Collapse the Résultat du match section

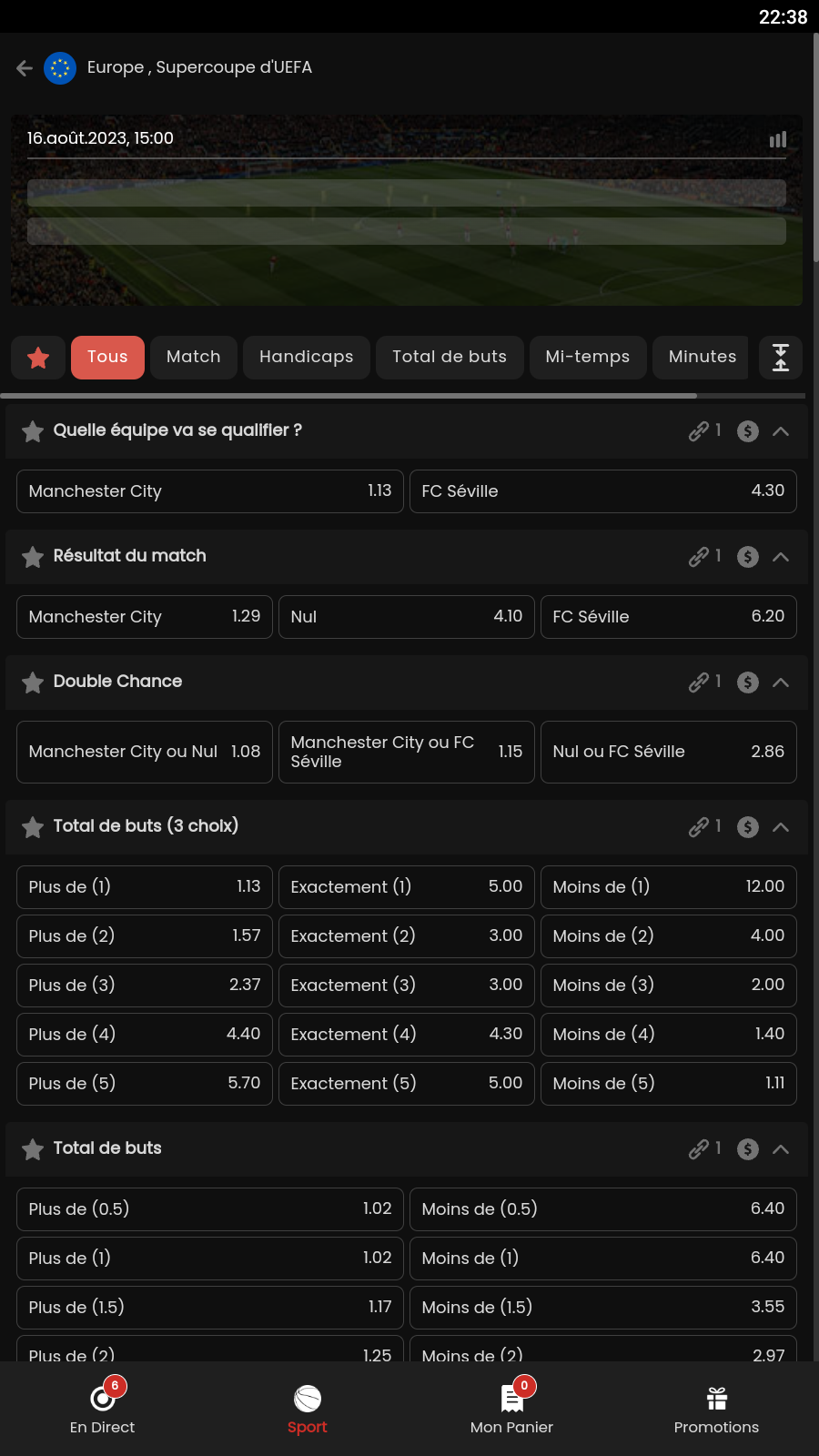[x=781, y=557]
